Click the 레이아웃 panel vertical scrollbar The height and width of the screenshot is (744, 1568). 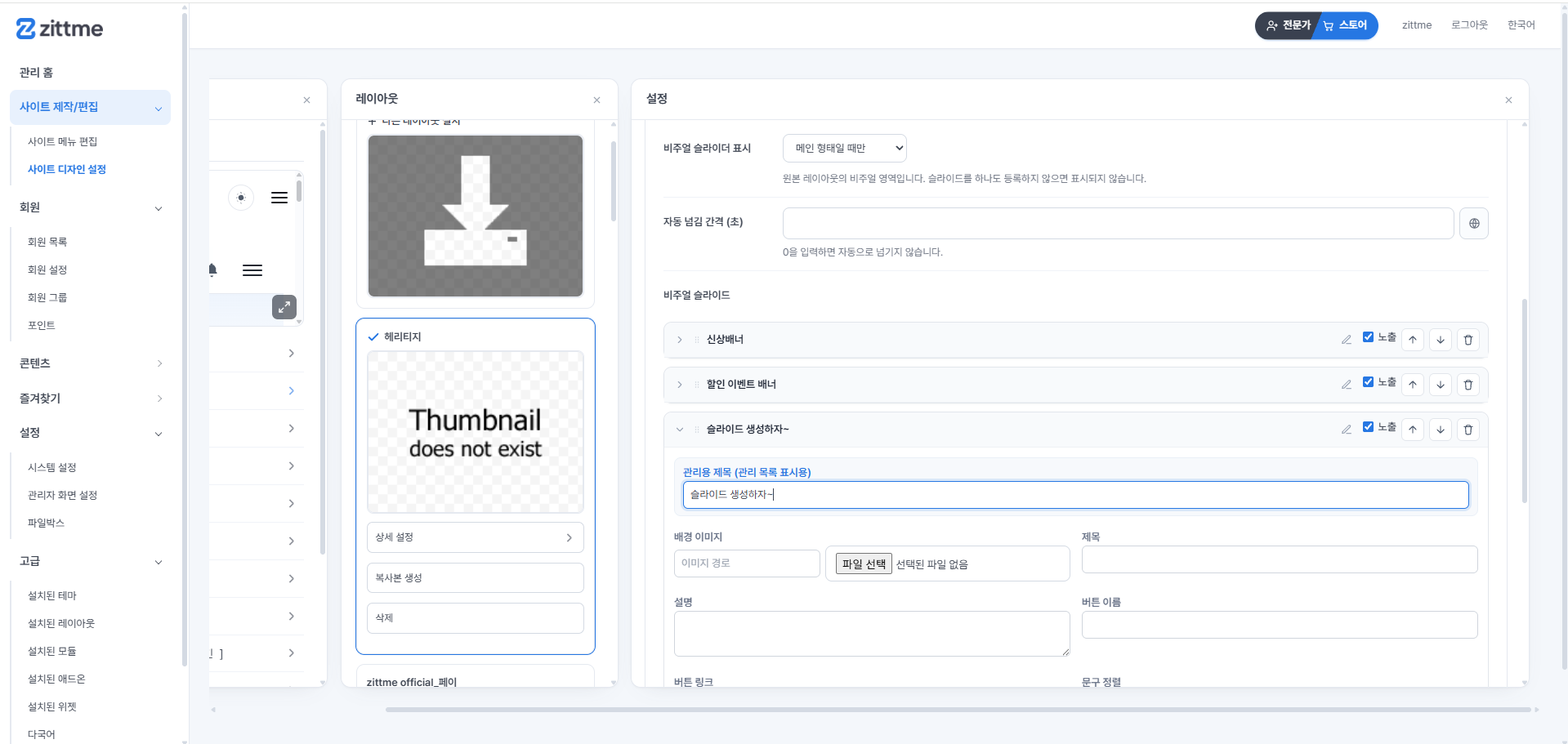pos(614,181)
